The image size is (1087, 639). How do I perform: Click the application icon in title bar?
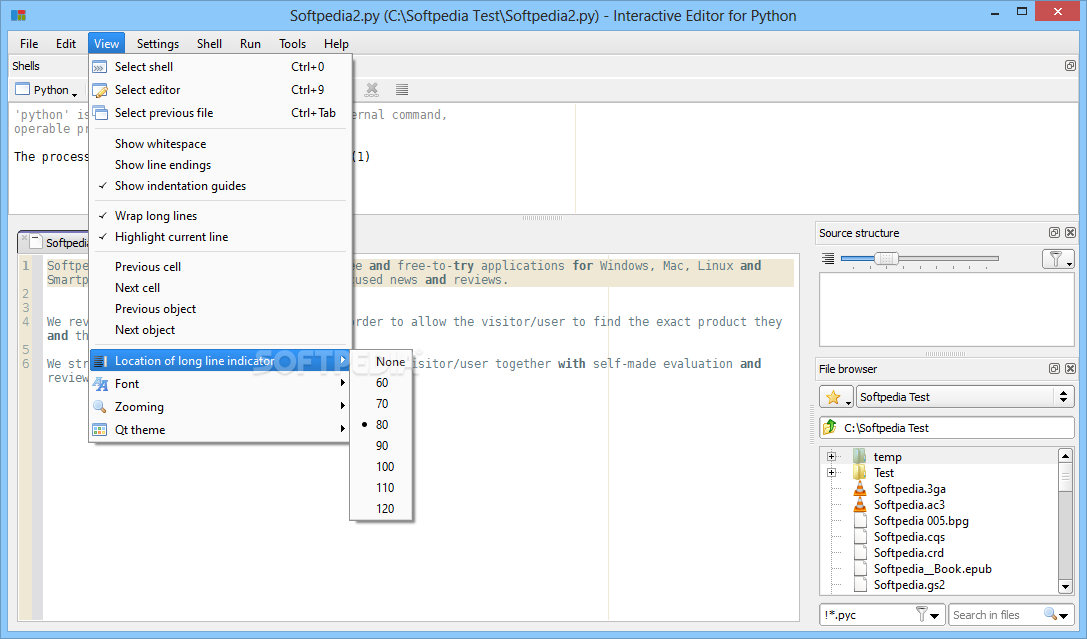[19, 15]
